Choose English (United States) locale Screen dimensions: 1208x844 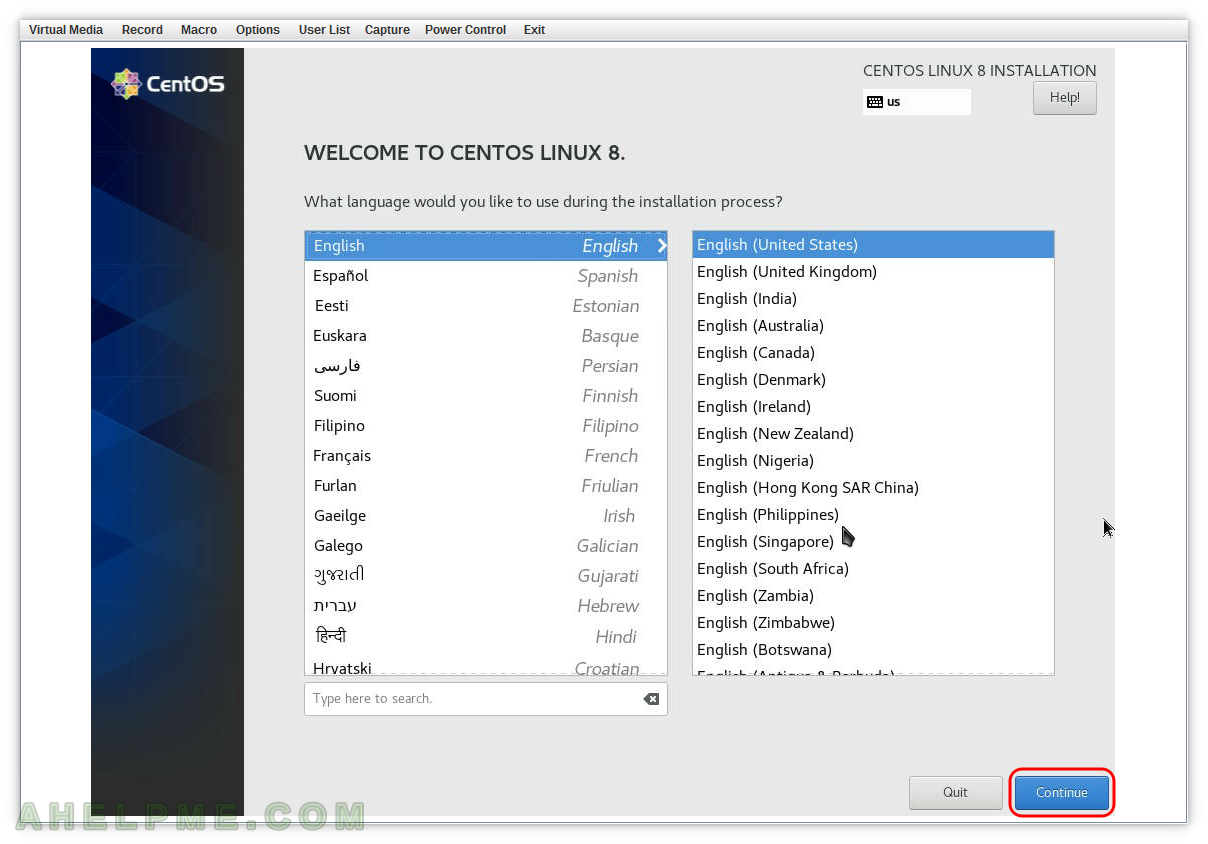point(873,245)
